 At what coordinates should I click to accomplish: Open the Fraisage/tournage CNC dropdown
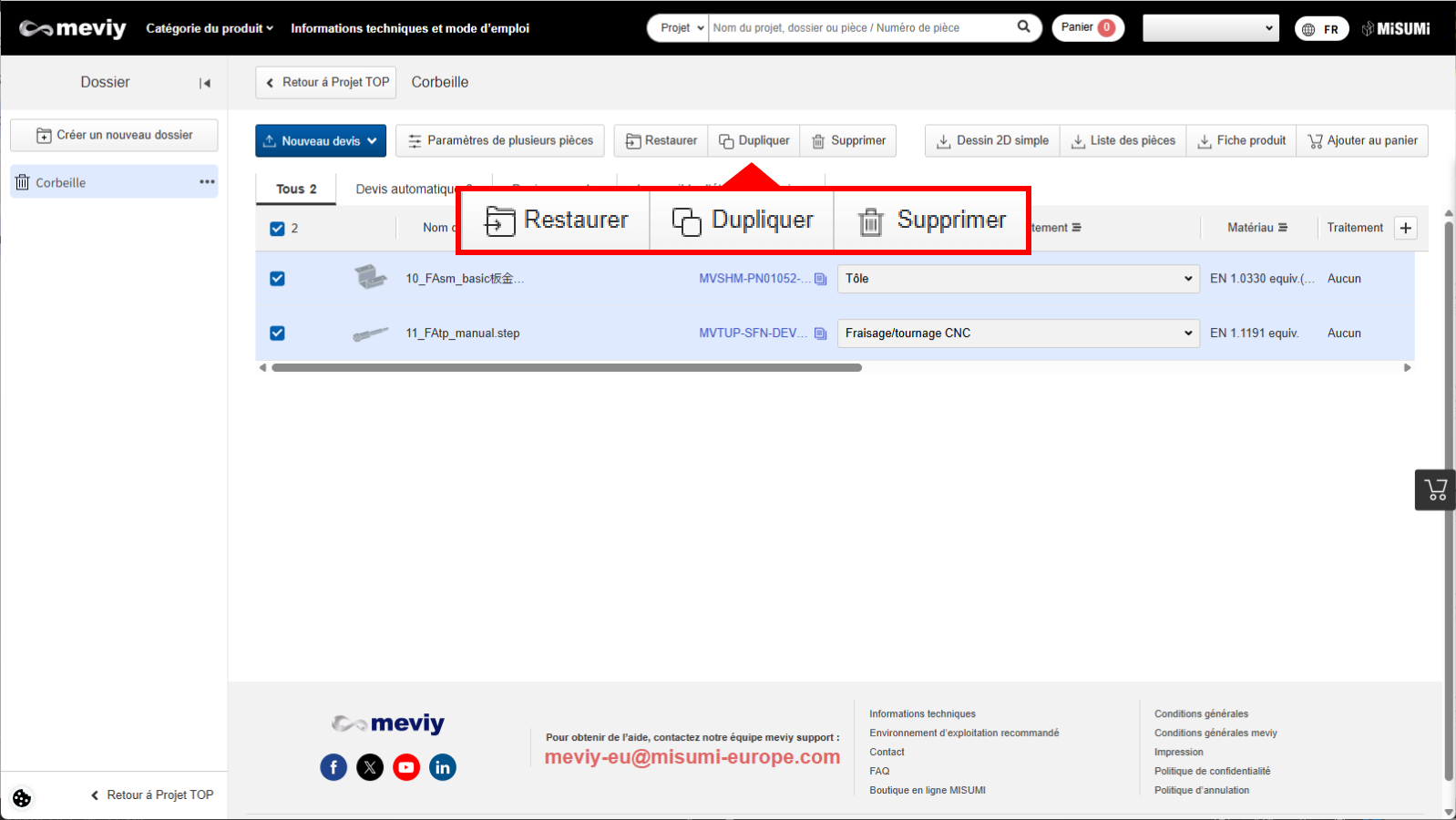point(1018,333)
